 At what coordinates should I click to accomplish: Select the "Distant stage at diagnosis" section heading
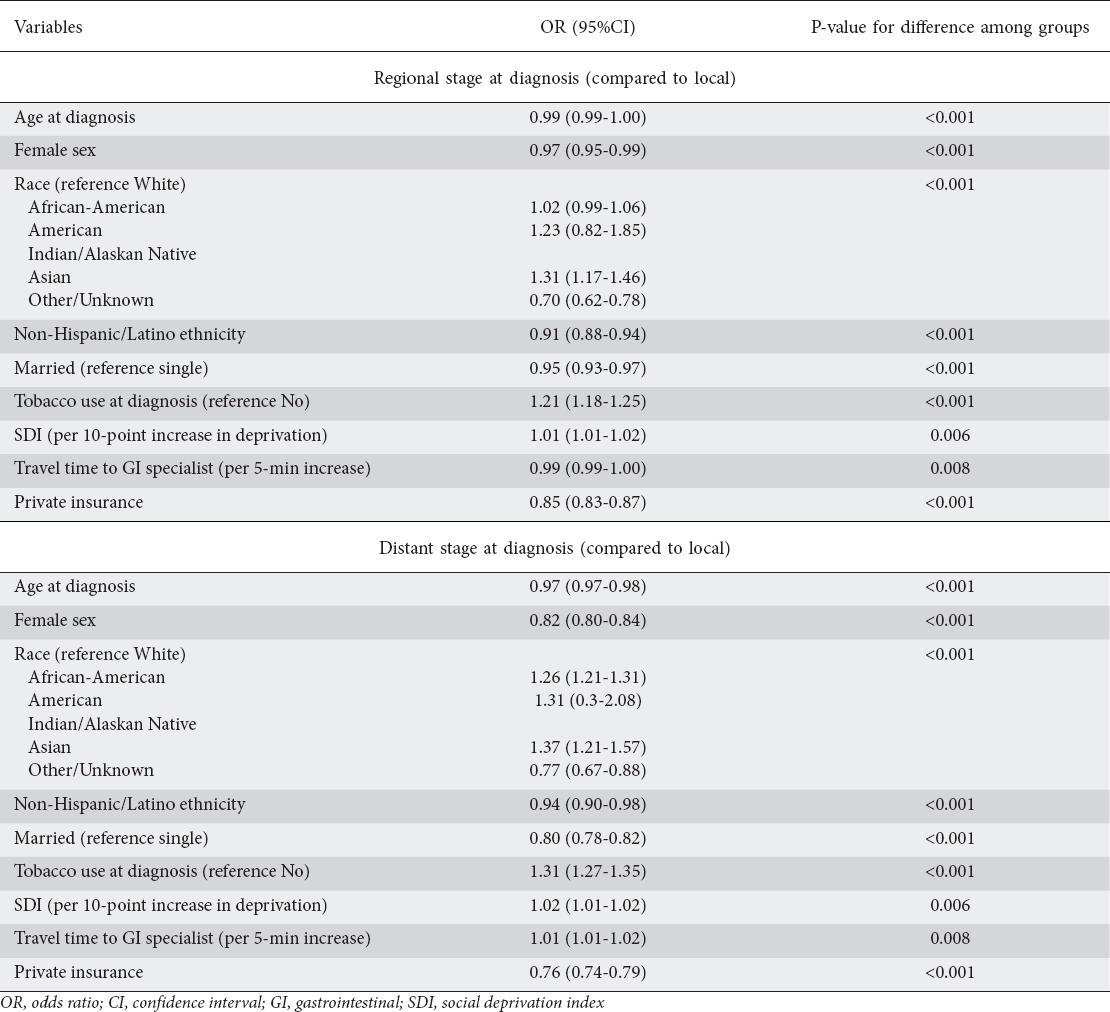click(x=555, y=548)
